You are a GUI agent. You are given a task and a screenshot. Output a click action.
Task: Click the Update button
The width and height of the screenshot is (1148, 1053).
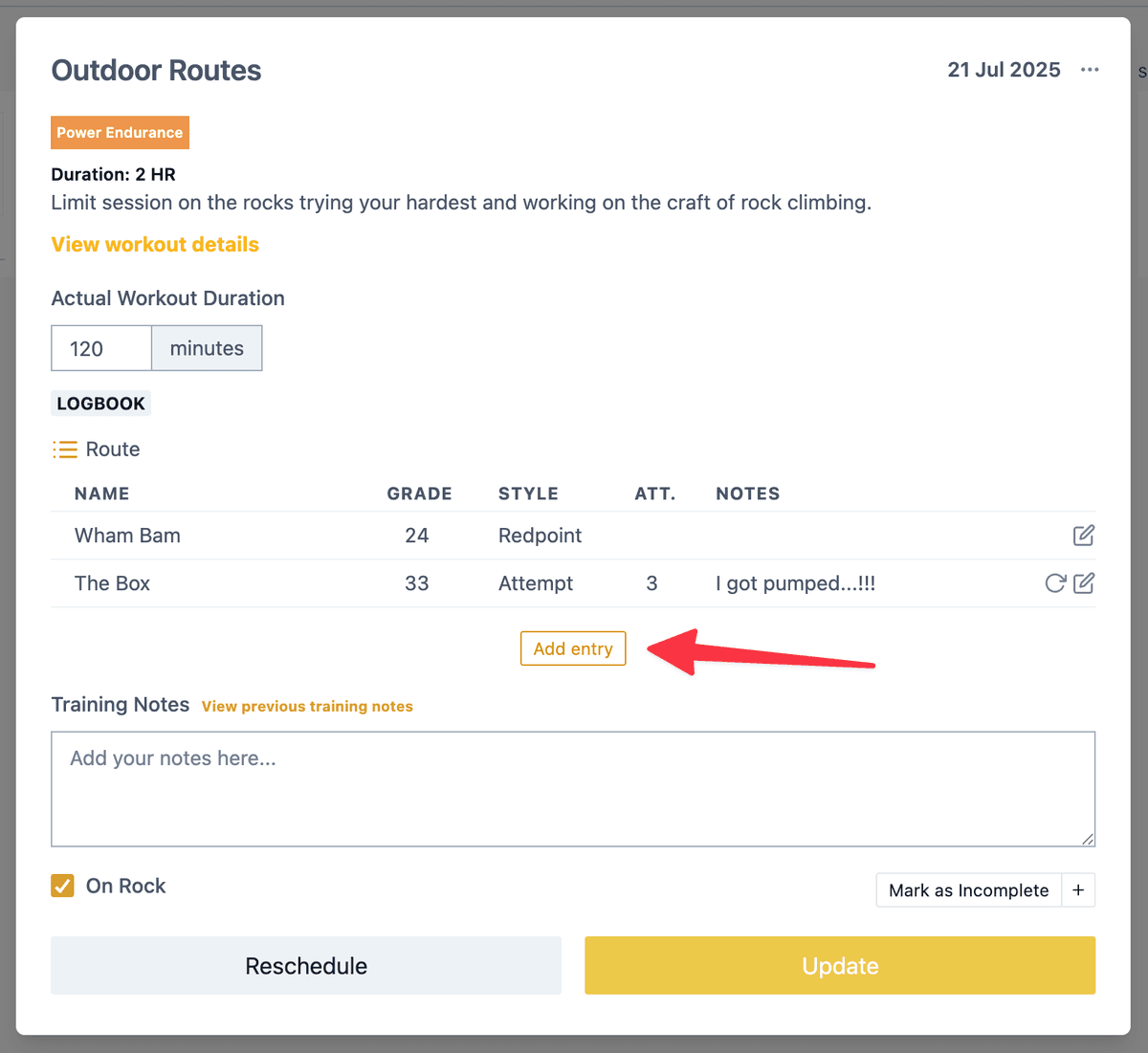840,966
